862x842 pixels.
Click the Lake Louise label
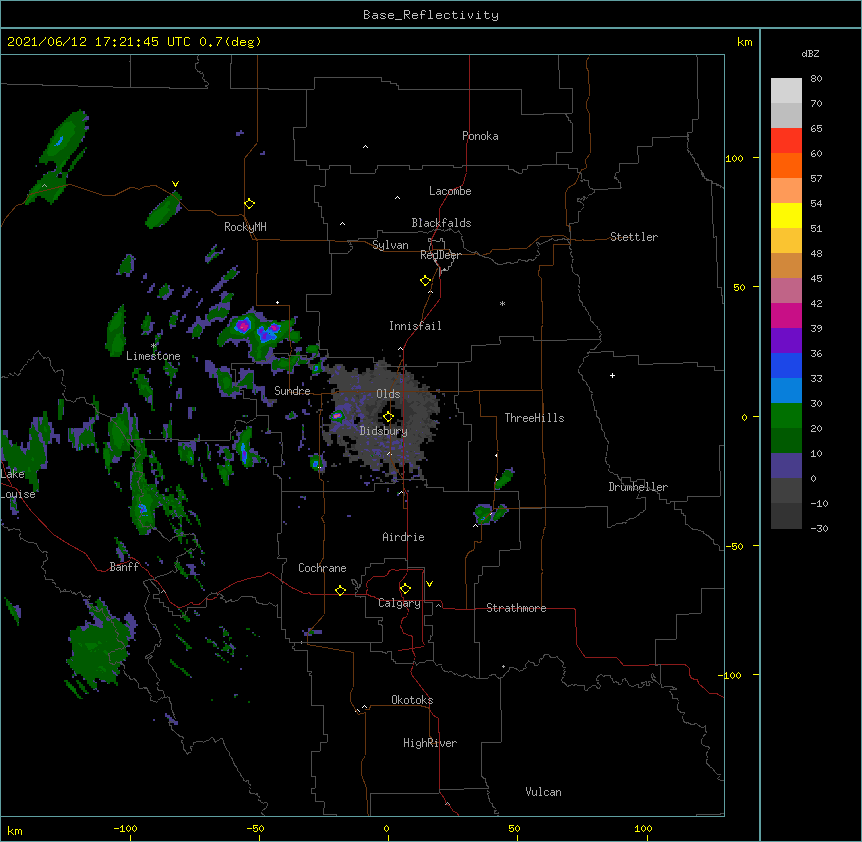click(x=18, y=484)
